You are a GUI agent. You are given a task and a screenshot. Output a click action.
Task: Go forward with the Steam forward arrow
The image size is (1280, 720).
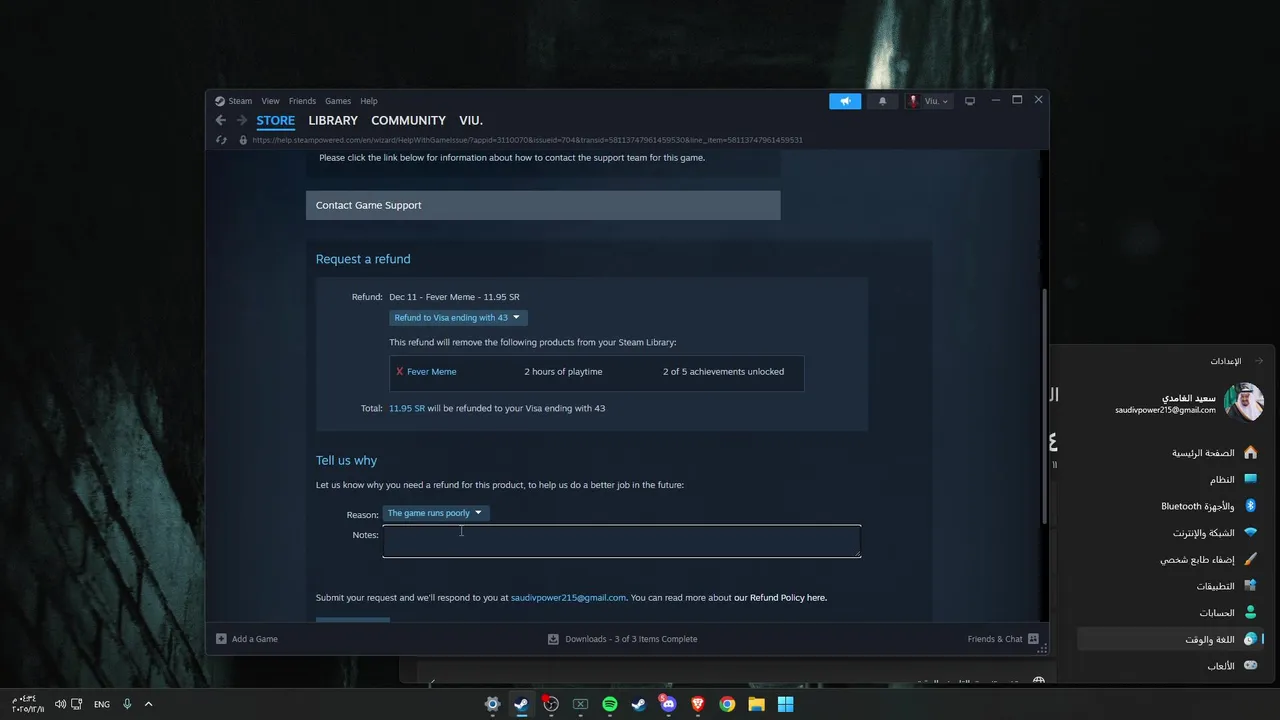pyautogui.click(x=241, y=120)
